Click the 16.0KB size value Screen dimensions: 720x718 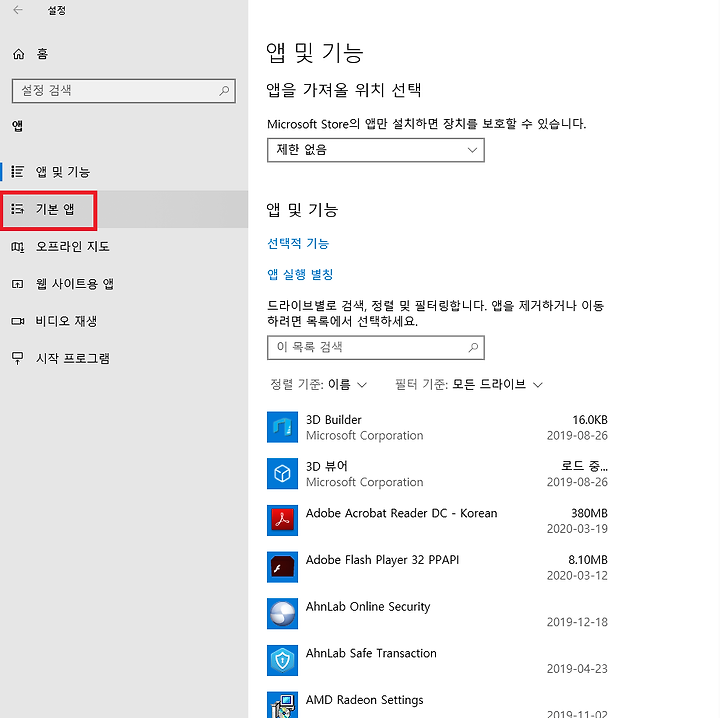tap(590, 420)
